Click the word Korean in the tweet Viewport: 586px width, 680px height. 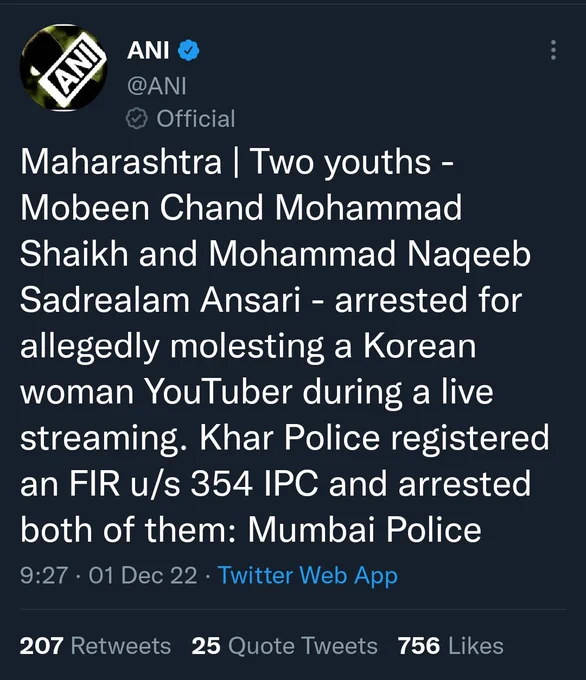pos(419,346)
